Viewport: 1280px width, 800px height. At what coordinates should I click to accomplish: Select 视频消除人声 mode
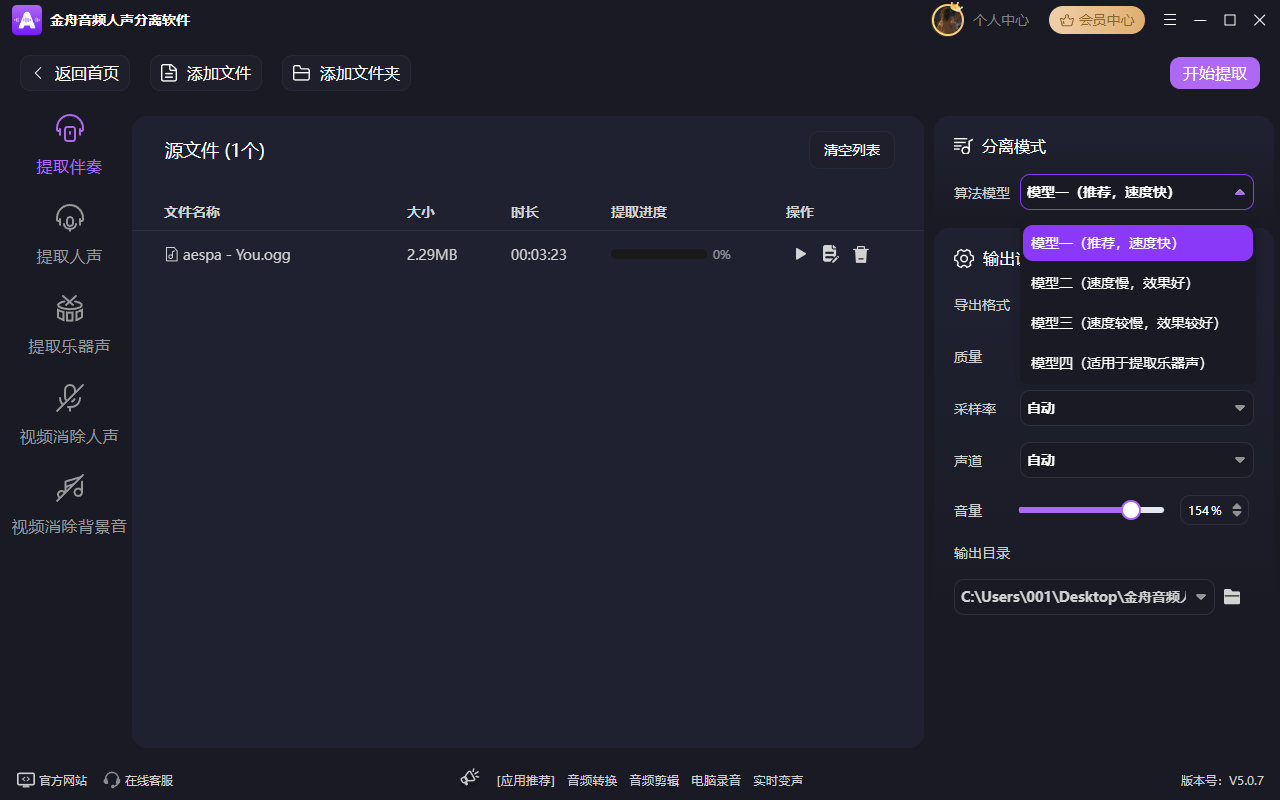pyautogui.click(x=68, y=412)
